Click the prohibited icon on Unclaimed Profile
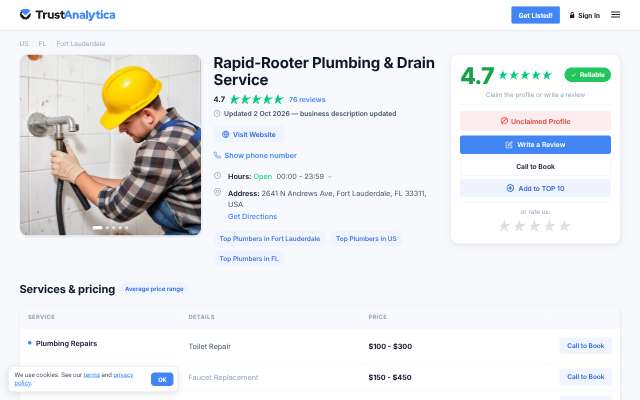Viewport: 640px width, 400px height. (504, 121)
